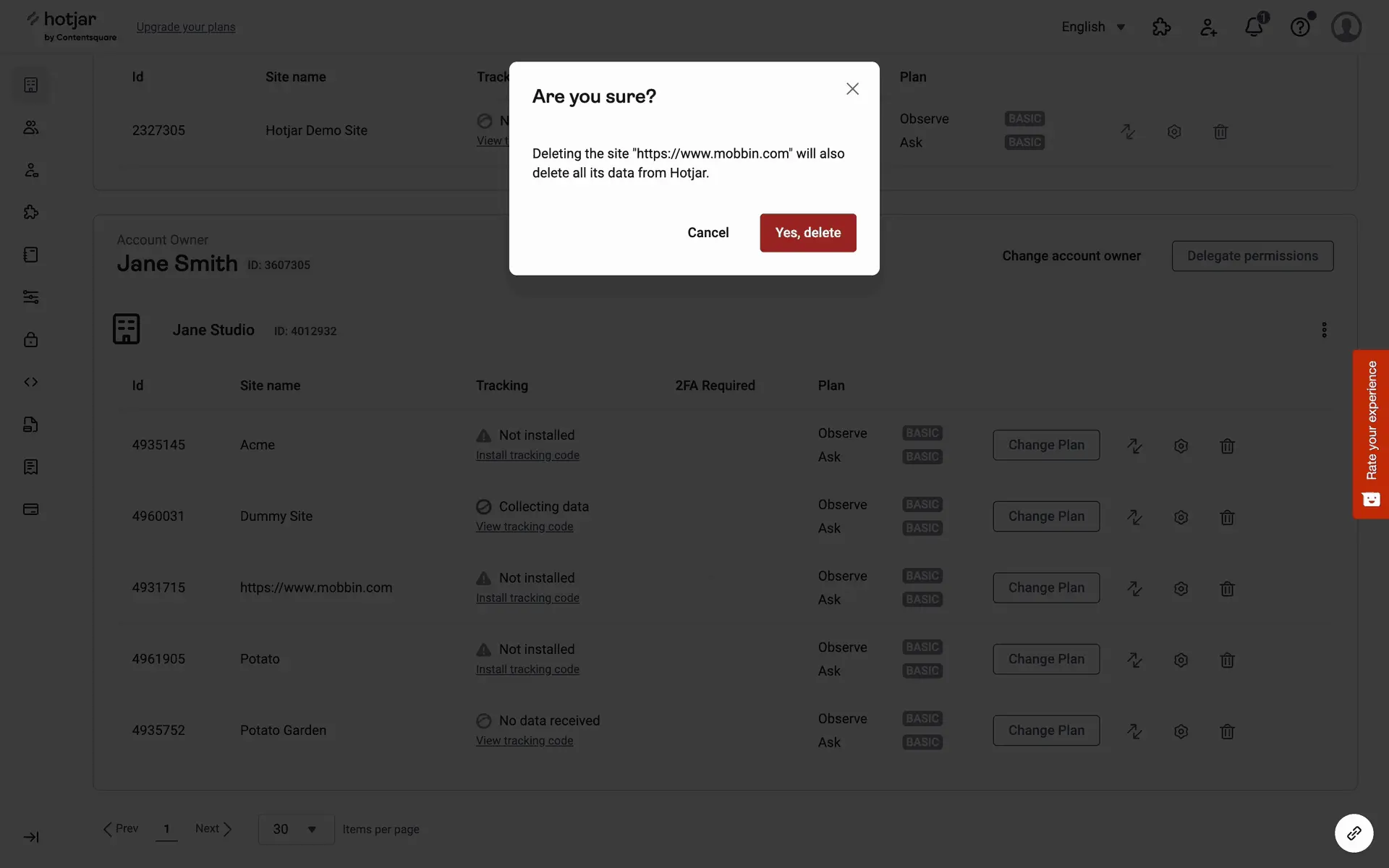Open integrations puzzle icon in header

point(1161,27)
